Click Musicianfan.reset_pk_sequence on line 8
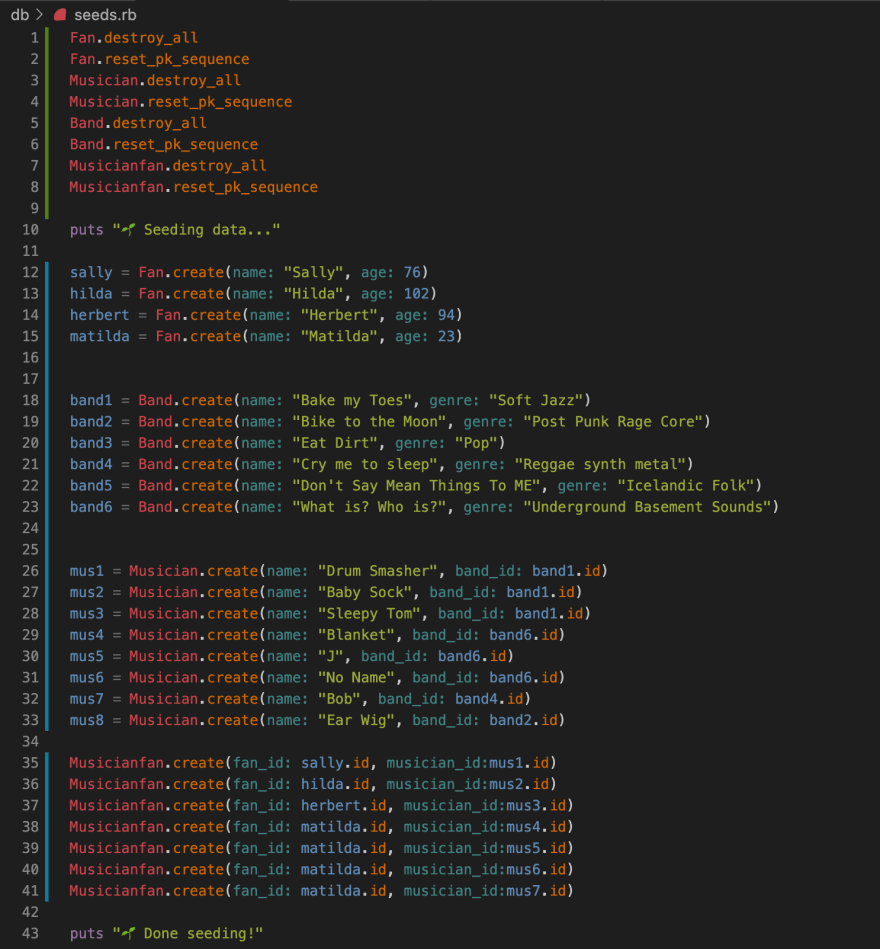The image size is (880, 949). click(x=194, y=187)
